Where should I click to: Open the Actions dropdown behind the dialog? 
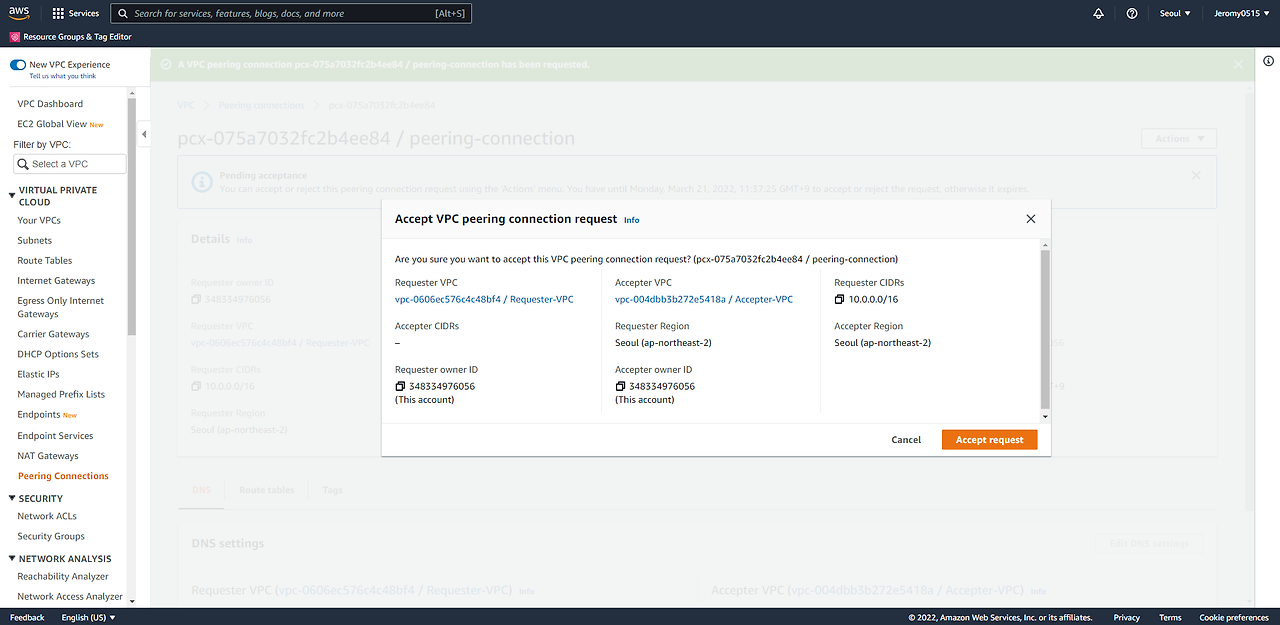1179,139
